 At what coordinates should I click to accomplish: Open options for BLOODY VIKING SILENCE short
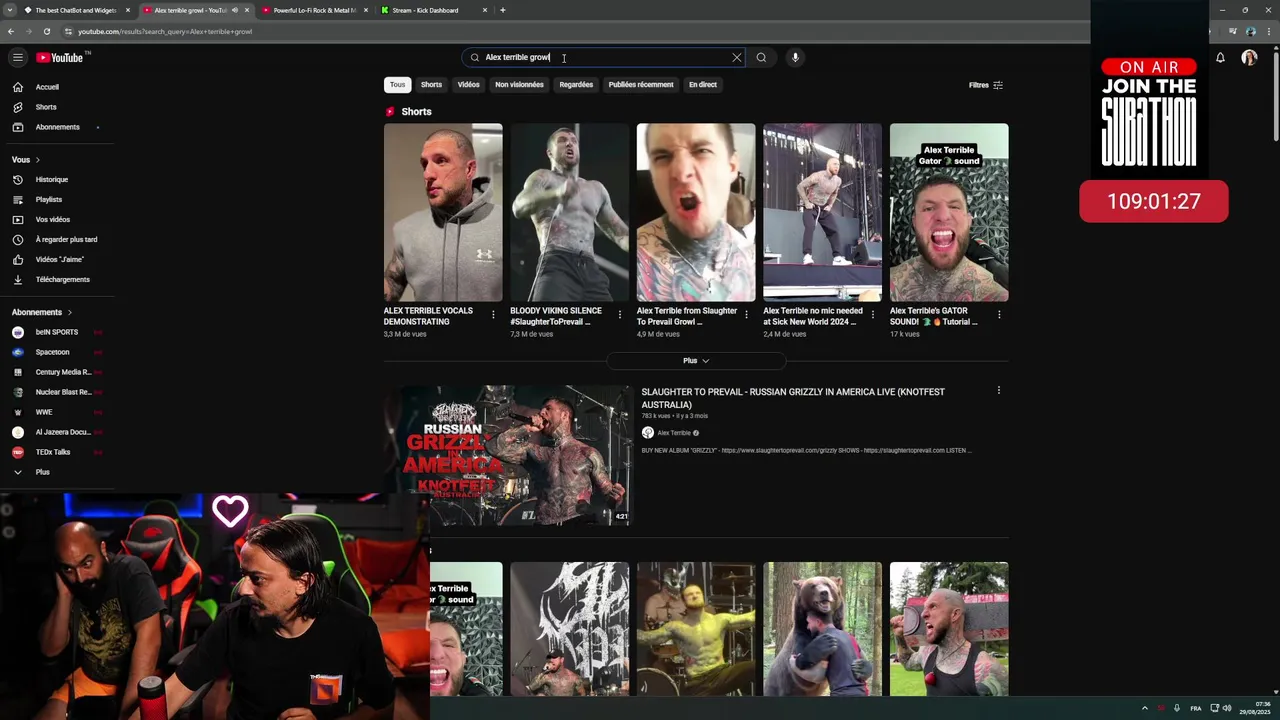(619, 315)
